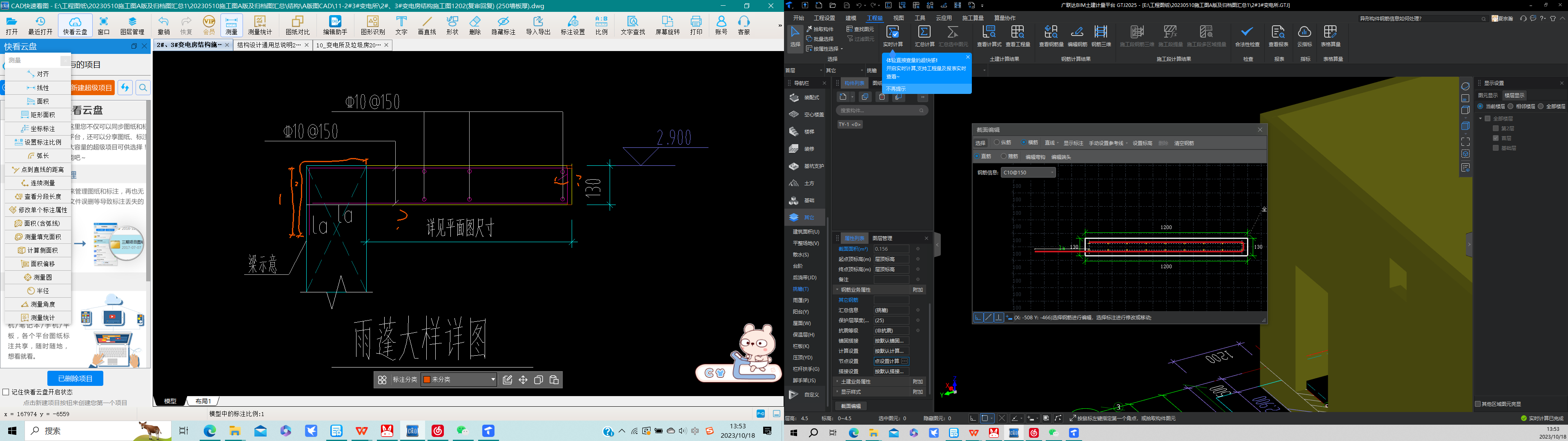Select the 测量 measure tool in CAD viewer
The width and height of the screenshot is (1568, 441).
pyautogui.click(x=231, y=26)
